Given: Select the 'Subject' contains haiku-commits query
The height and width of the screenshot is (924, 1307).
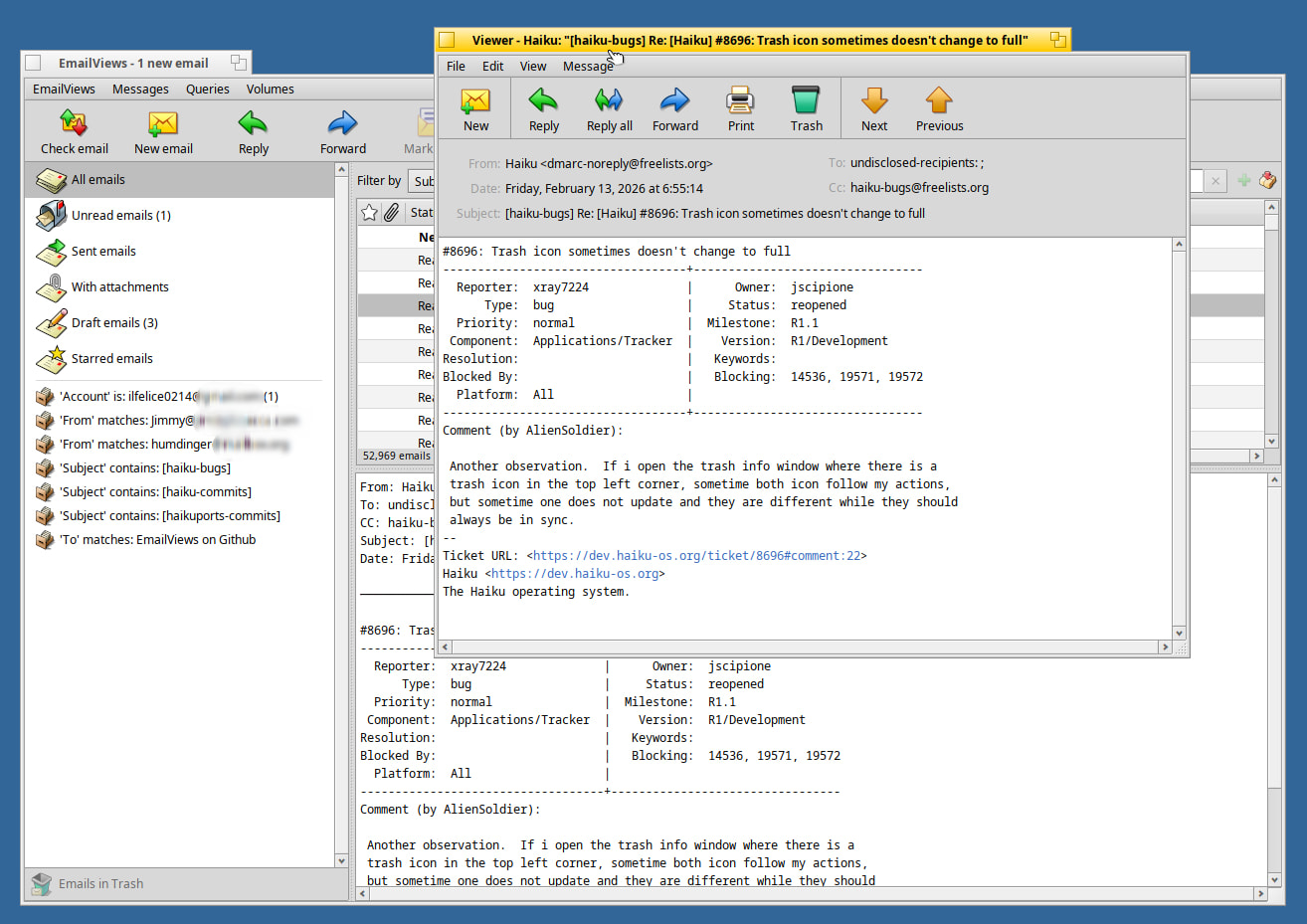Looking at the screenshot, I should 155,492.
